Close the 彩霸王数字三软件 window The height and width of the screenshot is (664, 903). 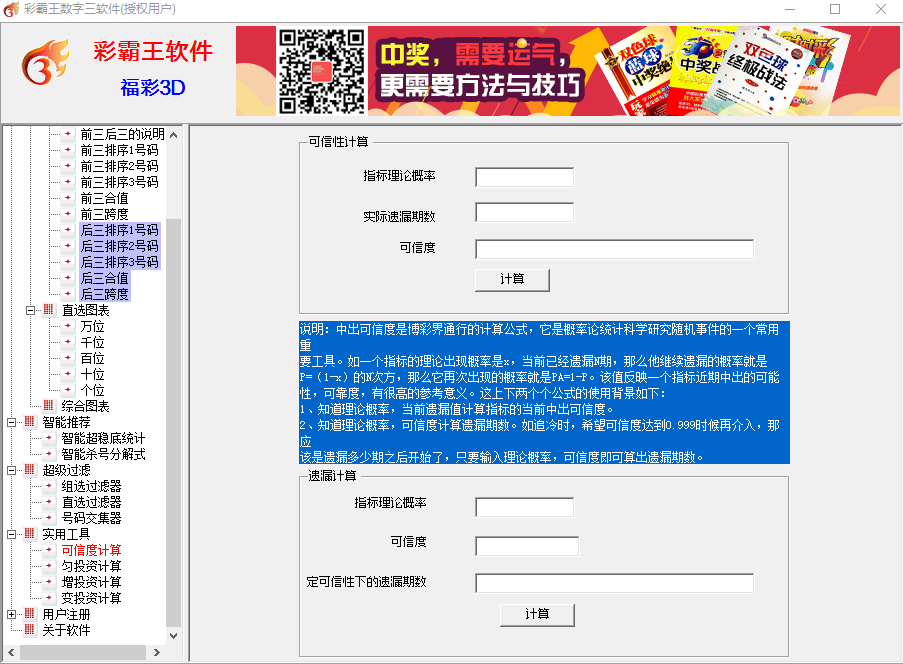pos(881,9)
